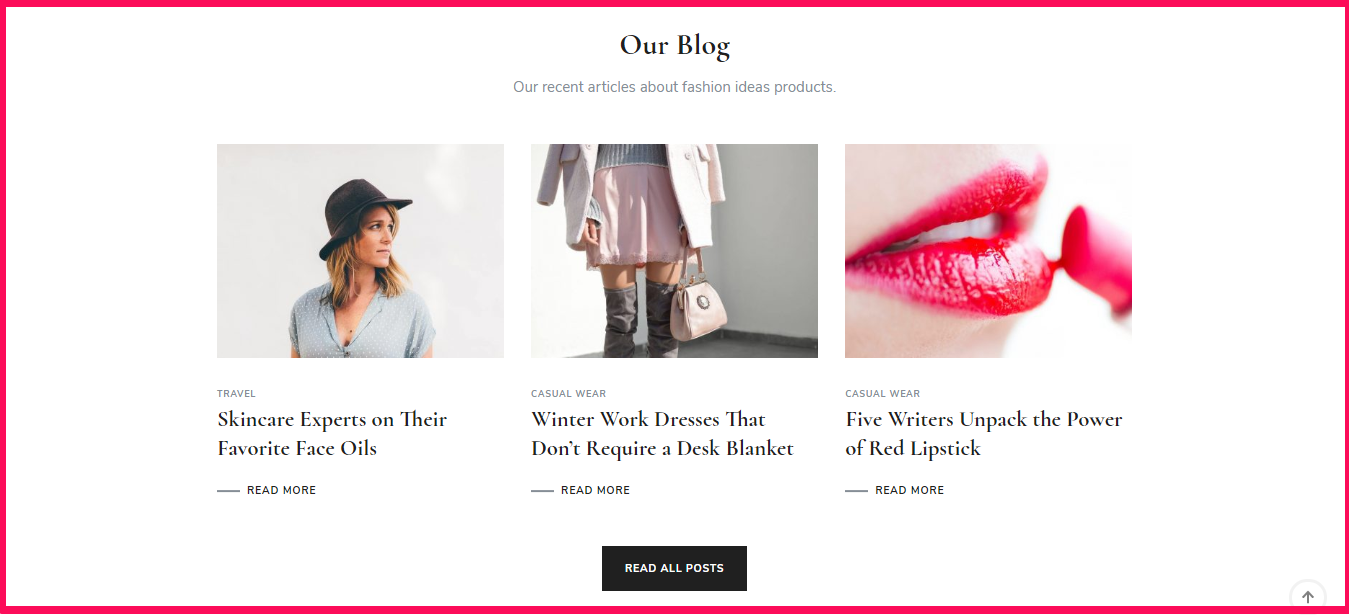Screen dimensions: 1349x615
Task: Open Winter Work Dresses post title
Action: pos(662,434)
